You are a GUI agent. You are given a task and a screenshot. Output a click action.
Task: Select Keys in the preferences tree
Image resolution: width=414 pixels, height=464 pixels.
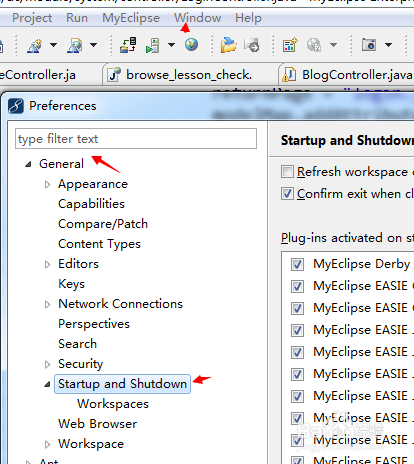point(71,284)
